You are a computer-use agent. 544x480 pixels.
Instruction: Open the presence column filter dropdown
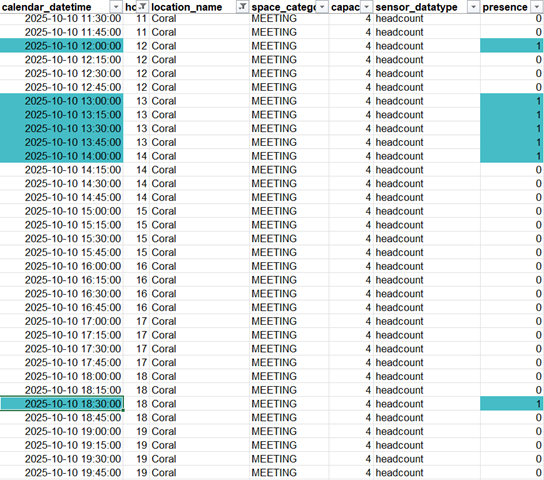coord(536,7)
